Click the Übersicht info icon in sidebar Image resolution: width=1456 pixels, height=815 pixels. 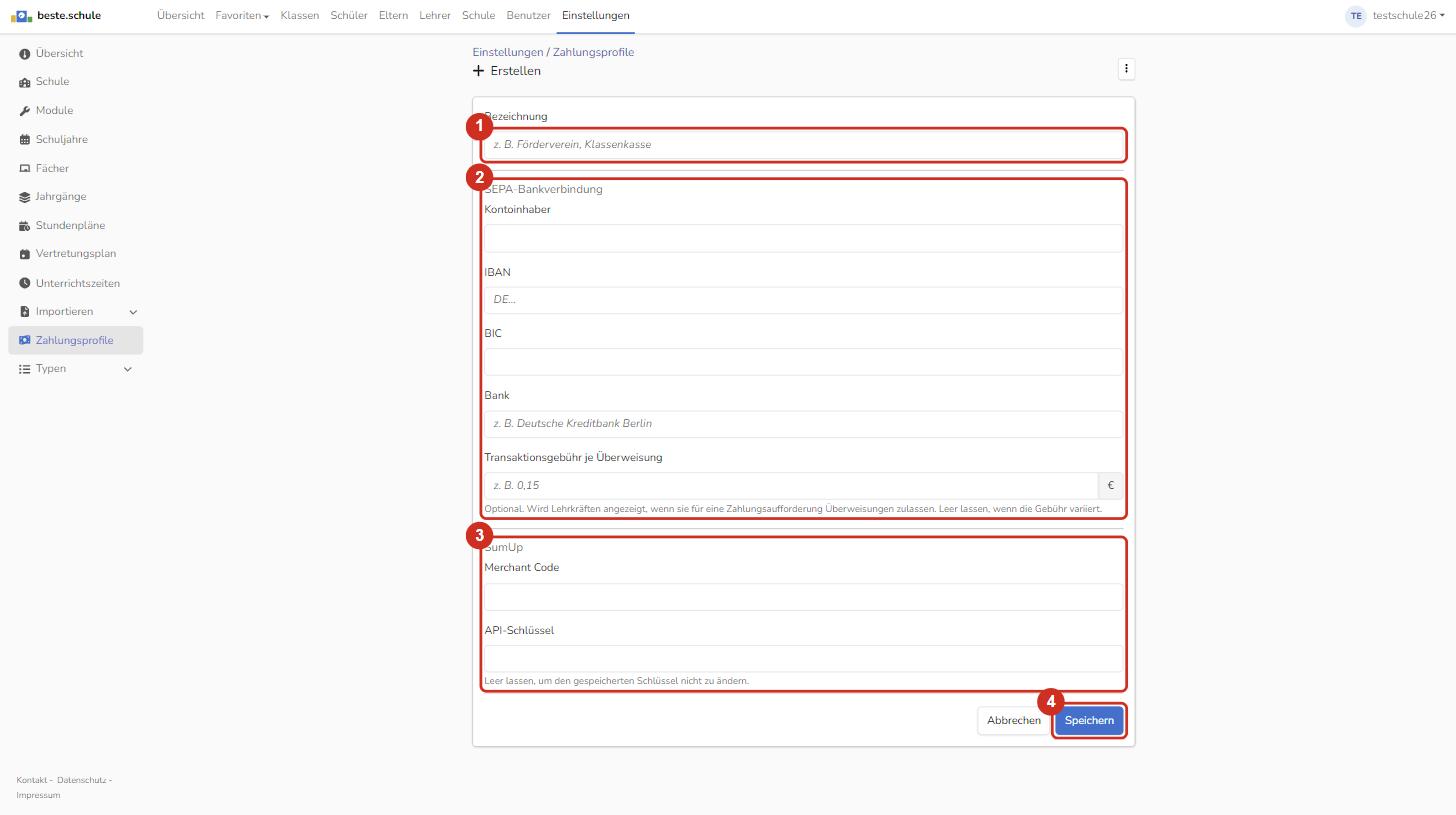point(25,54)
